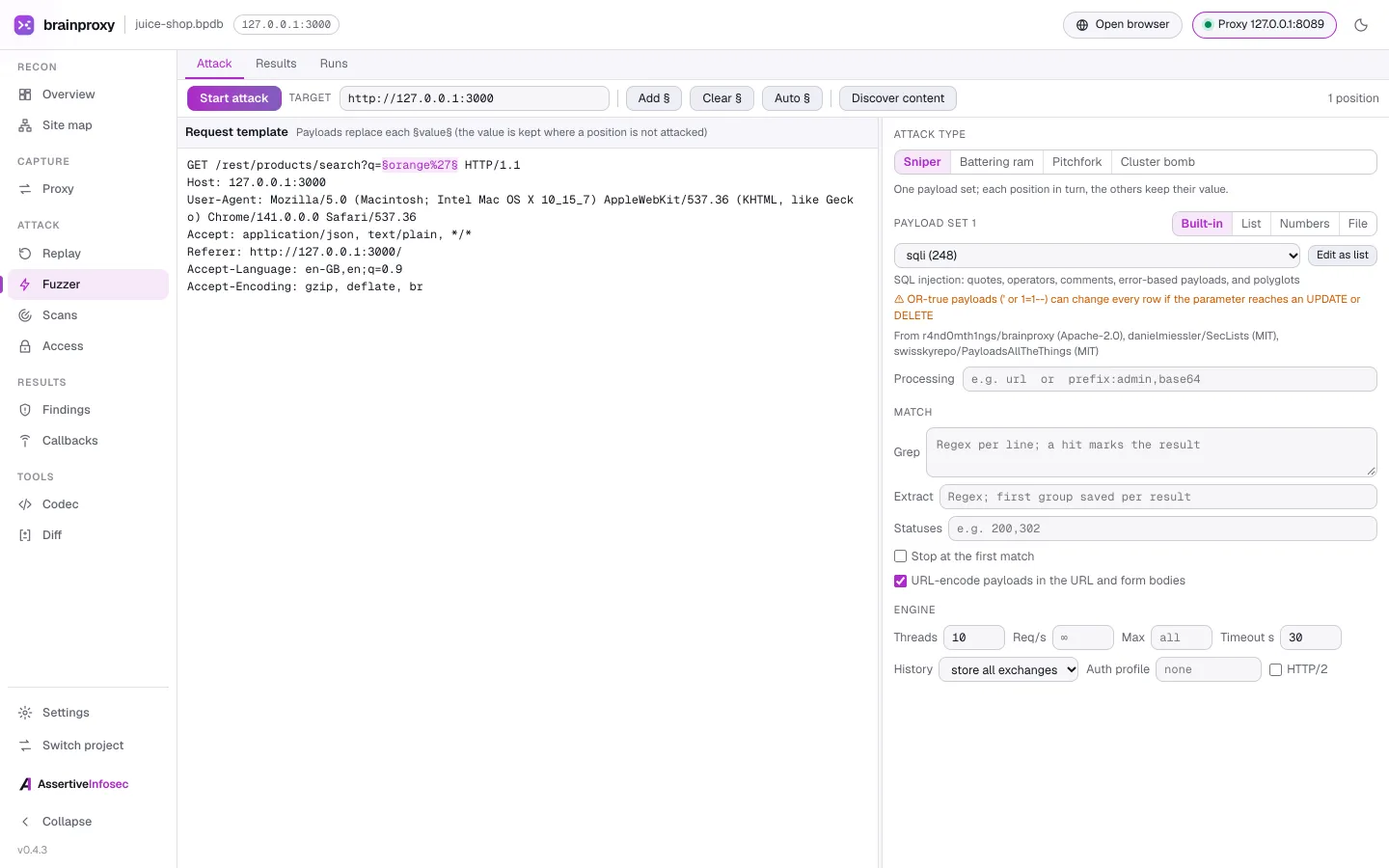Click the brainproxy logo icon
1389x868 pixels.
(x=24, y=25)
